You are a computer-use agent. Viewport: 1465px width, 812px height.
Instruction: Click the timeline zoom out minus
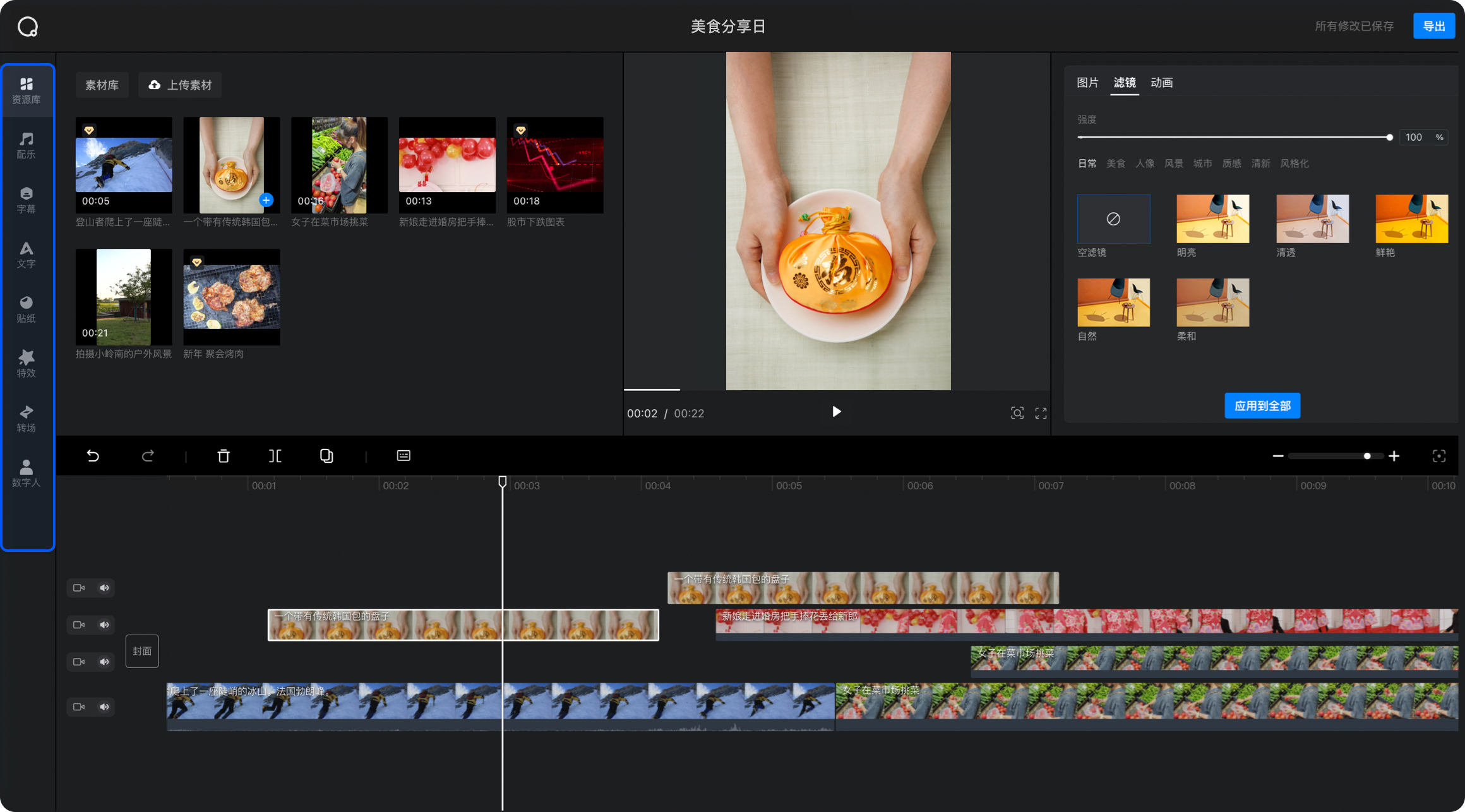click(1278, 456)
